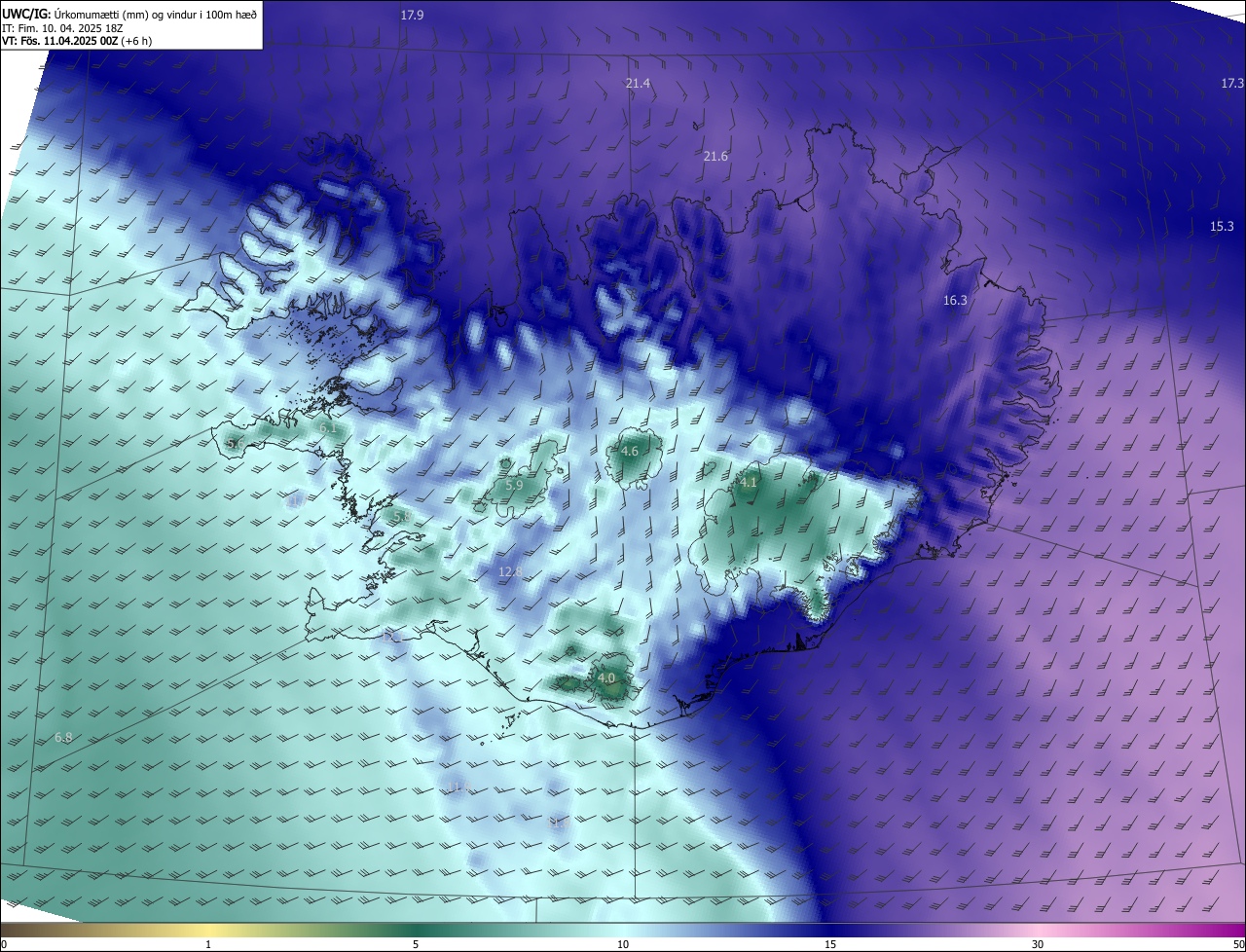Click the 4.6 value label on the map
Screen dimensions: 1246x952
(629, 452)
